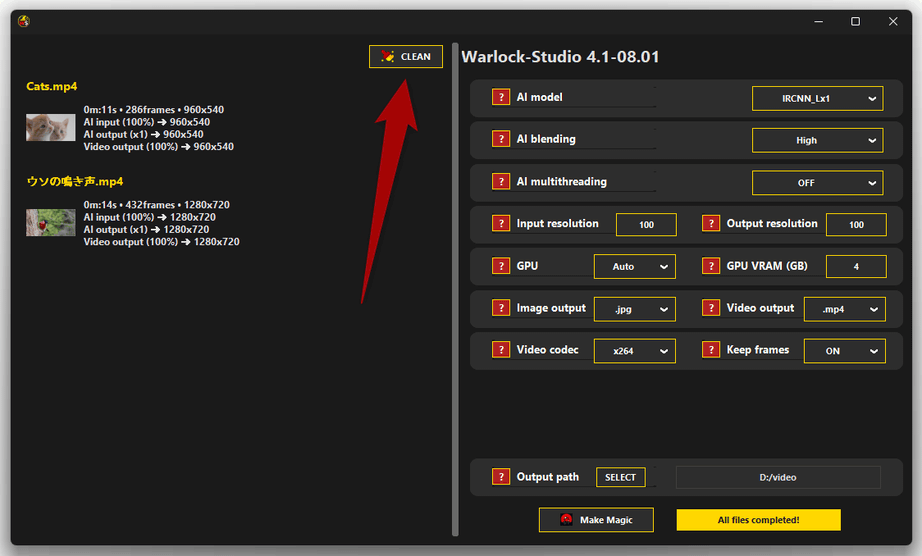This screenshot has width=922, height=556.
Task: Click the help icon beside Video codec
Action: 501,350
